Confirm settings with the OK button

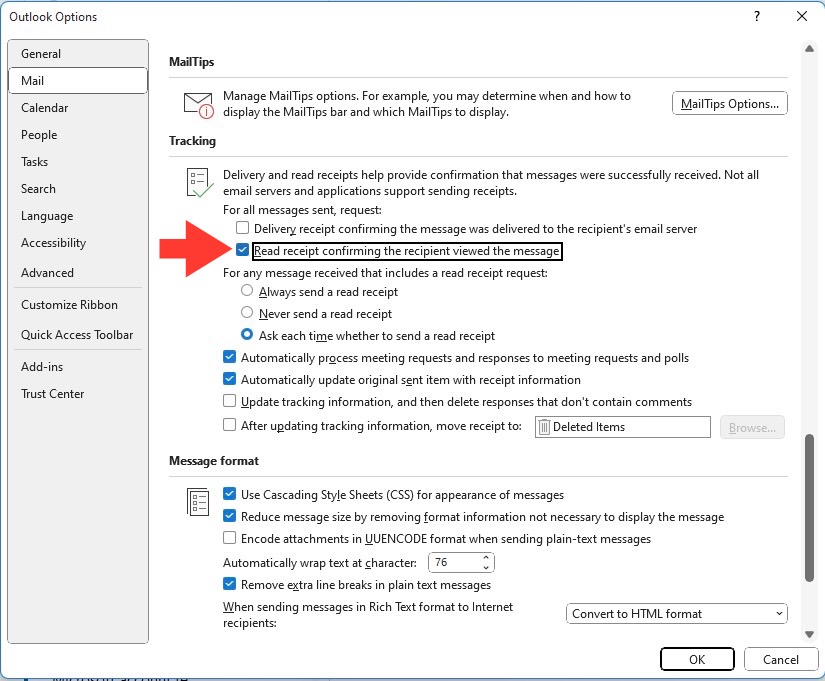tap(697, 659)
